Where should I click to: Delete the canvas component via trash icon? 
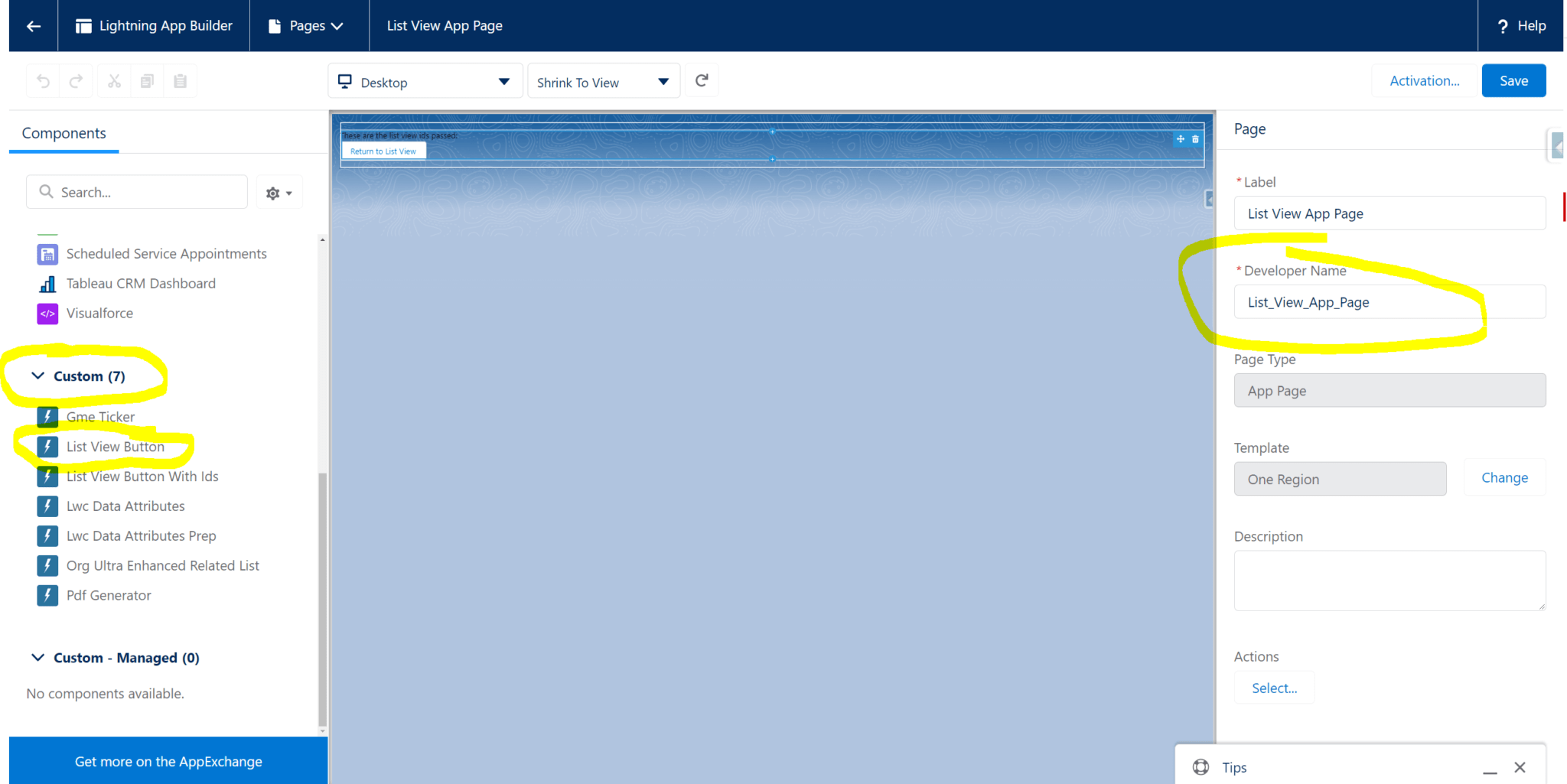1195,139
